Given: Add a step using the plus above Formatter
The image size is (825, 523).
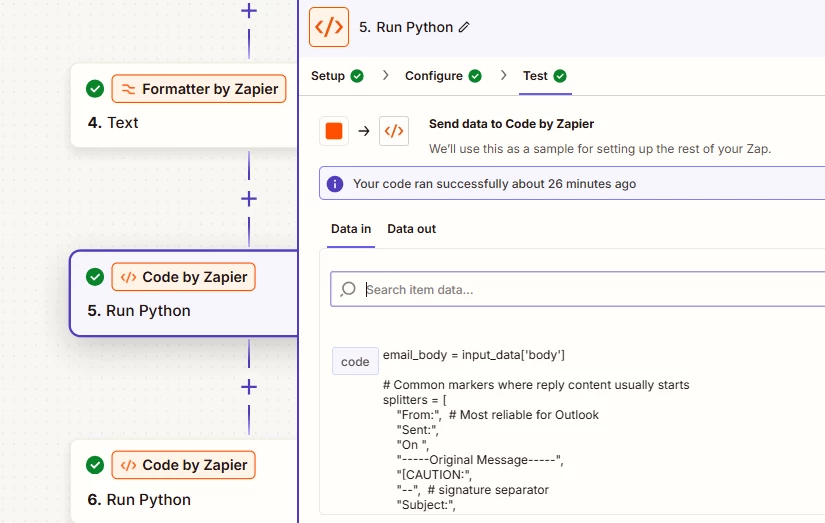Looking at the screenshot, I should tap(249, 11).
